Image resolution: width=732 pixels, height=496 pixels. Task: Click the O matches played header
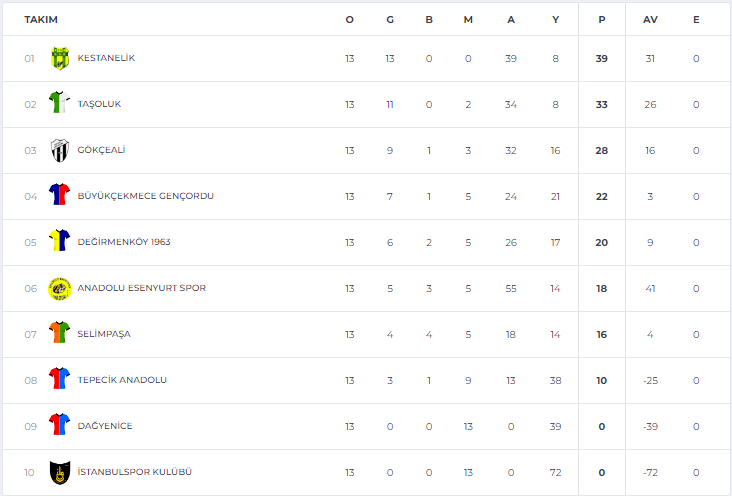[x=350, y=20]
